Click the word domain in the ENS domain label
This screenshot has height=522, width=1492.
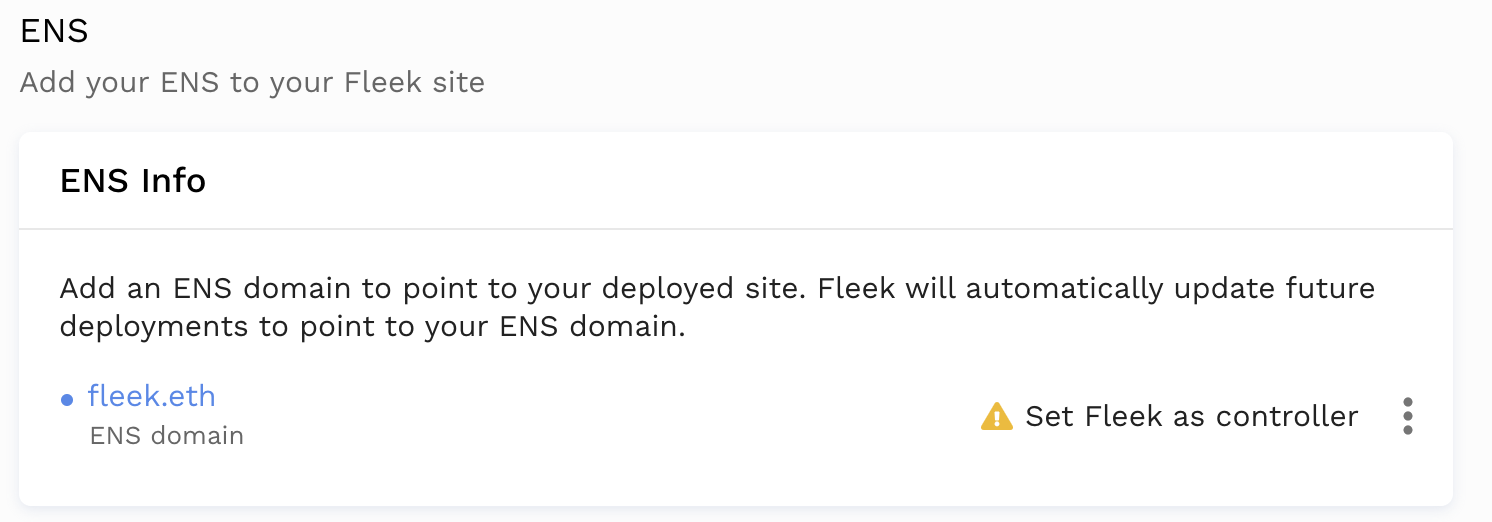[206, 436]
